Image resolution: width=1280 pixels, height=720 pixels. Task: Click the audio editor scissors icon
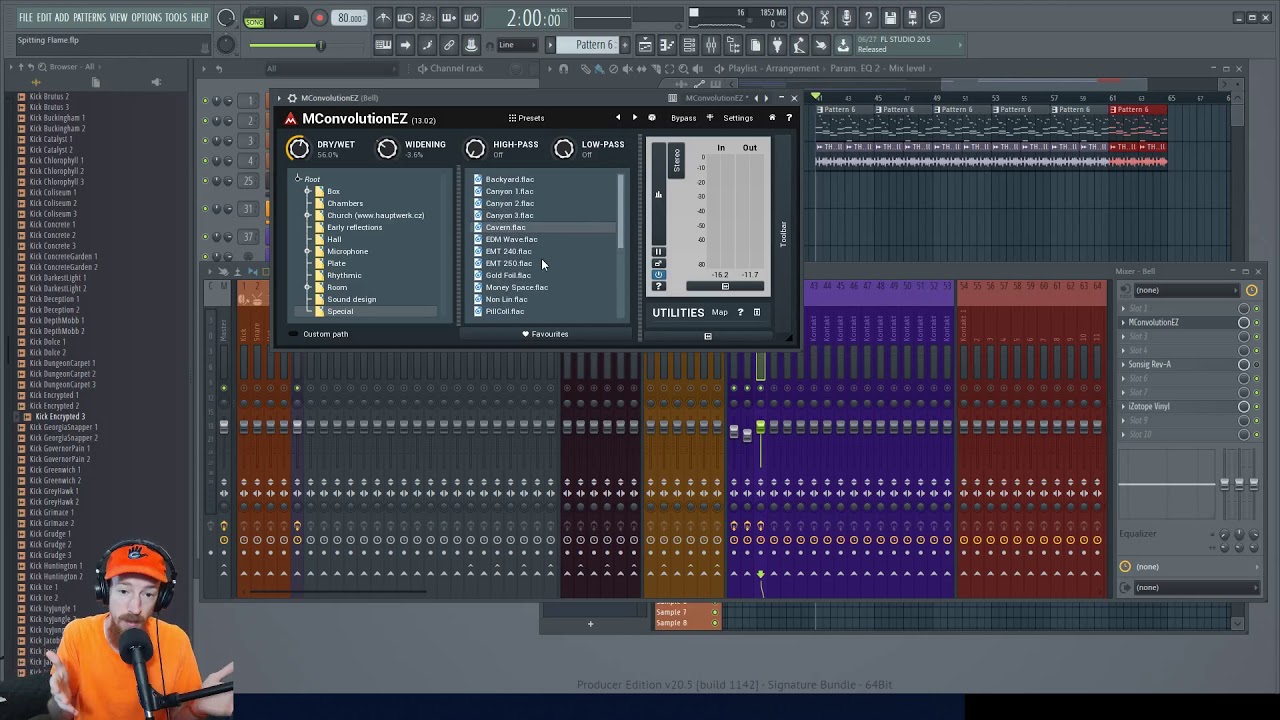[824, 18]
